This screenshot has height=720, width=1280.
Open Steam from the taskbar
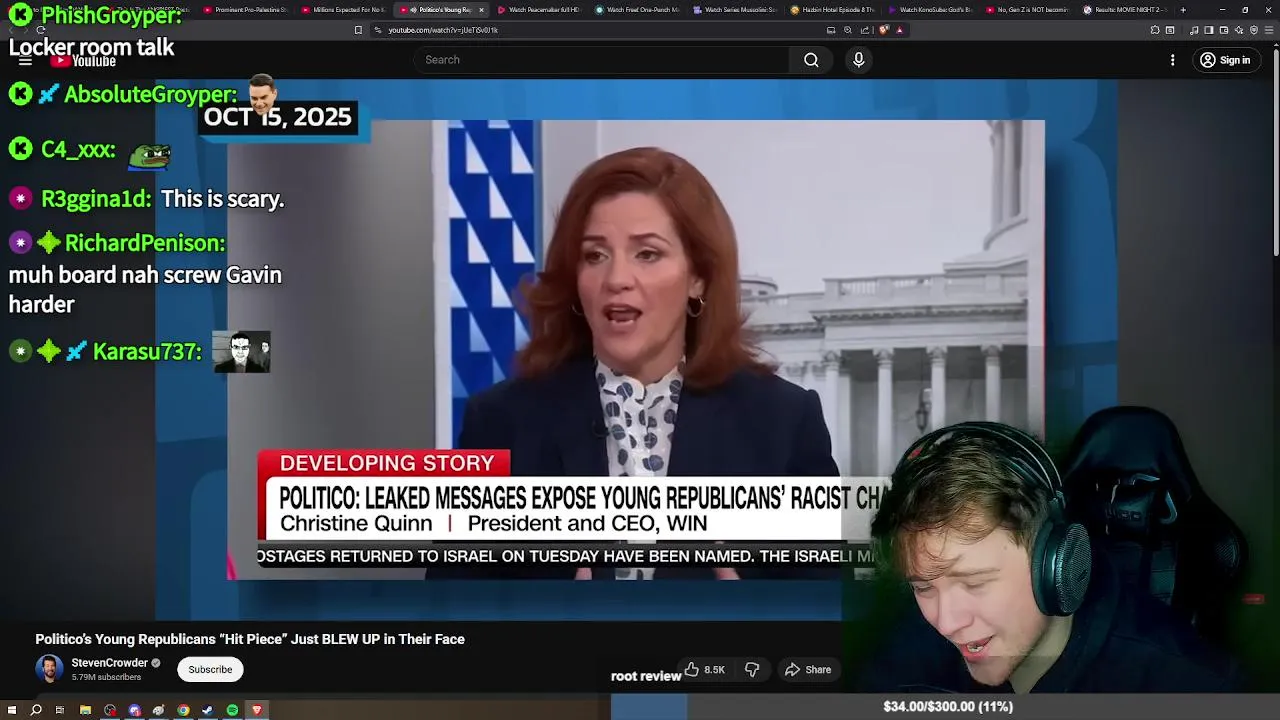(207, 710)
